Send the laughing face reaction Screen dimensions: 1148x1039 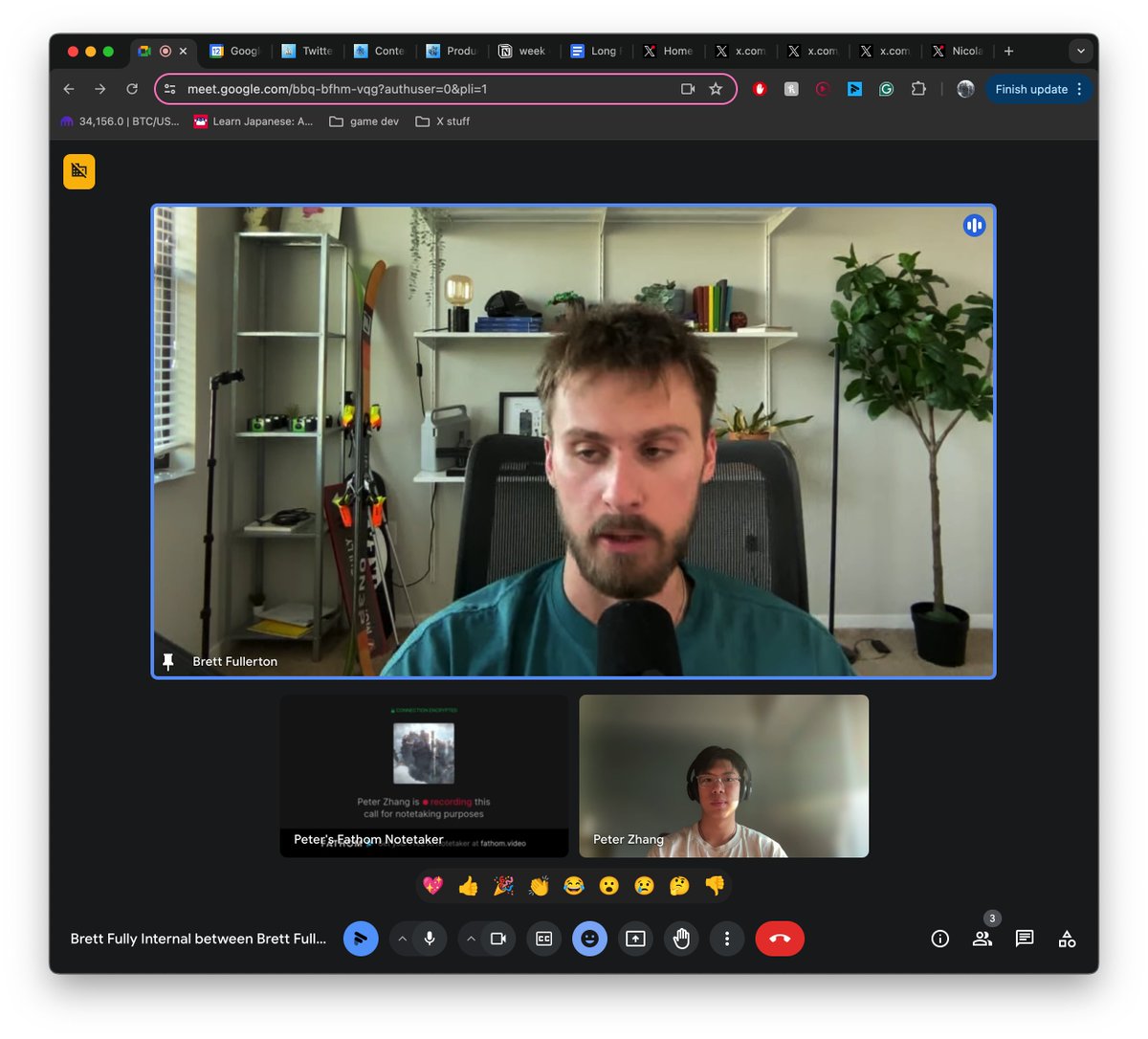(574, 886)
